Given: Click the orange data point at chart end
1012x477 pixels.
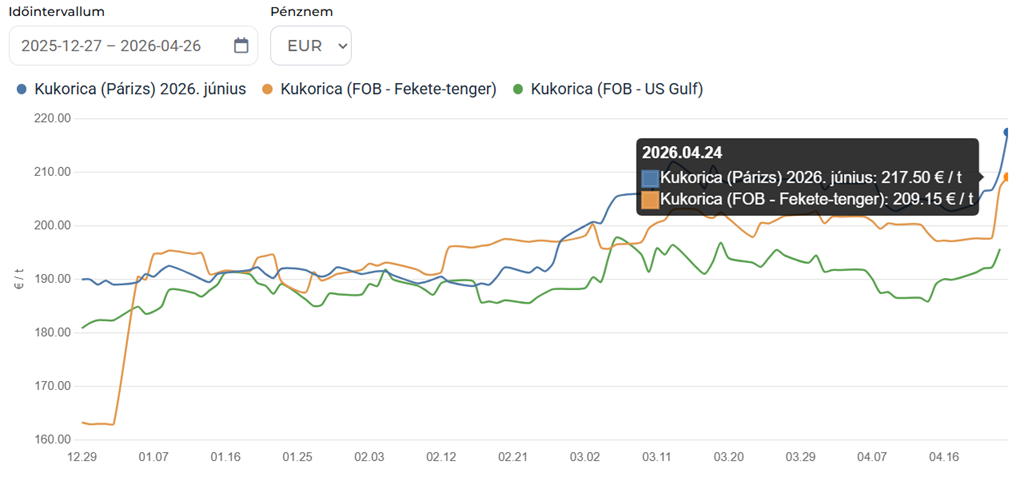Looking at the screenshot, I should (x=1007, y=177).
